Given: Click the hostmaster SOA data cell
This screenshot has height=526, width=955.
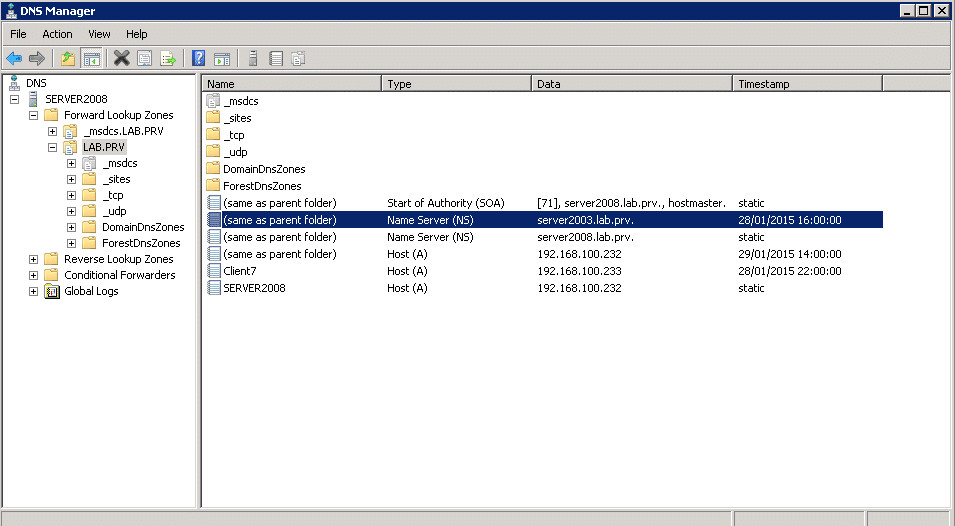Looking at the screenshot, I should [x=632, y=203].
